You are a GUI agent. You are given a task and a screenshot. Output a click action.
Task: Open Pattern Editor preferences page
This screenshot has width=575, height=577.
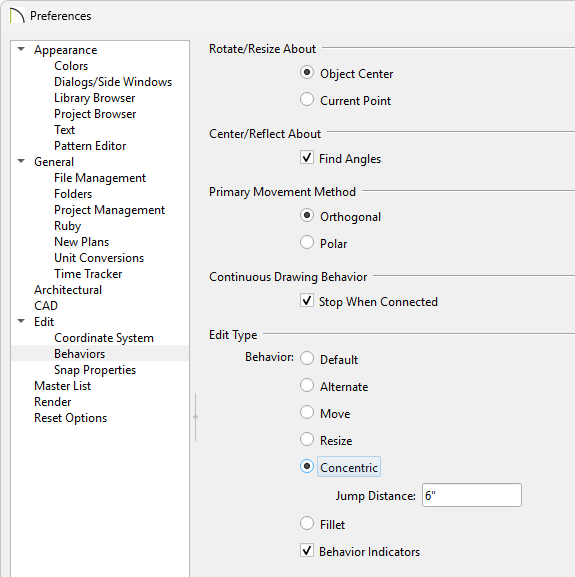coord(90,146)
